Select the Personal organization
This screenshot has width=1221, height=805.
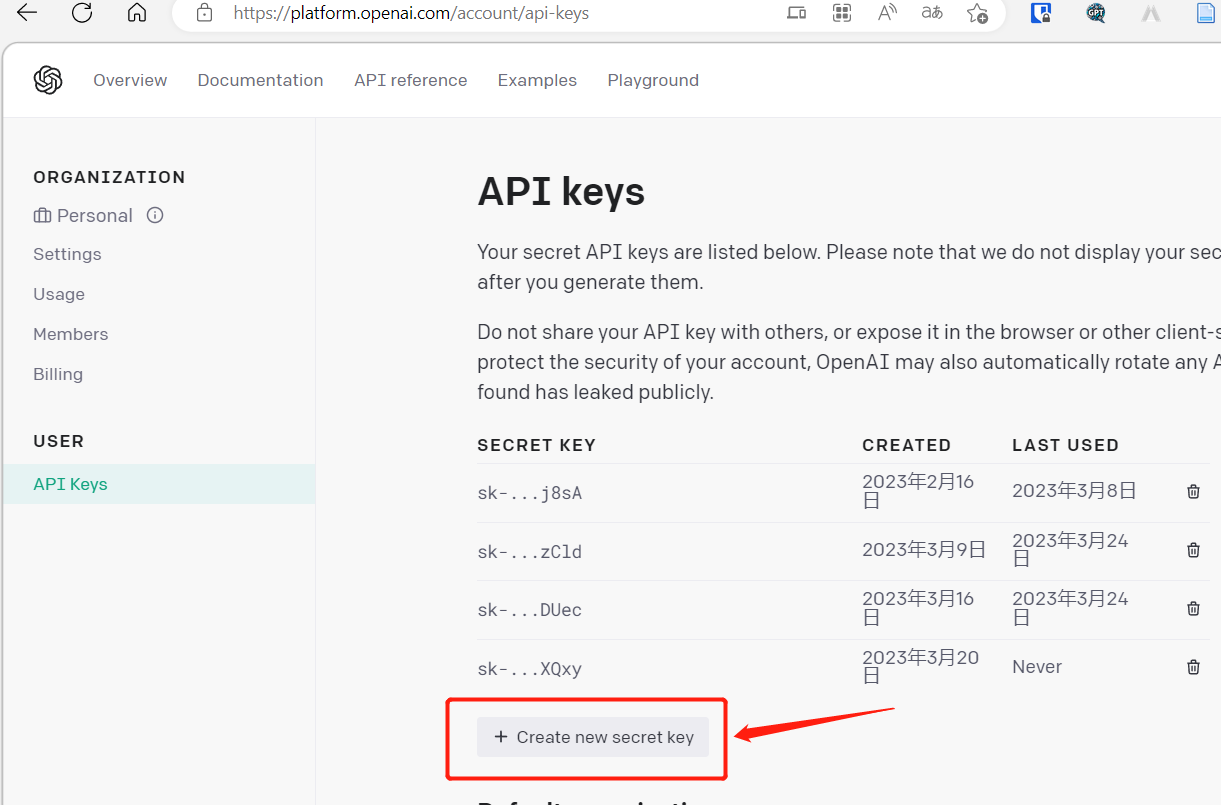(x=83, y=215)
